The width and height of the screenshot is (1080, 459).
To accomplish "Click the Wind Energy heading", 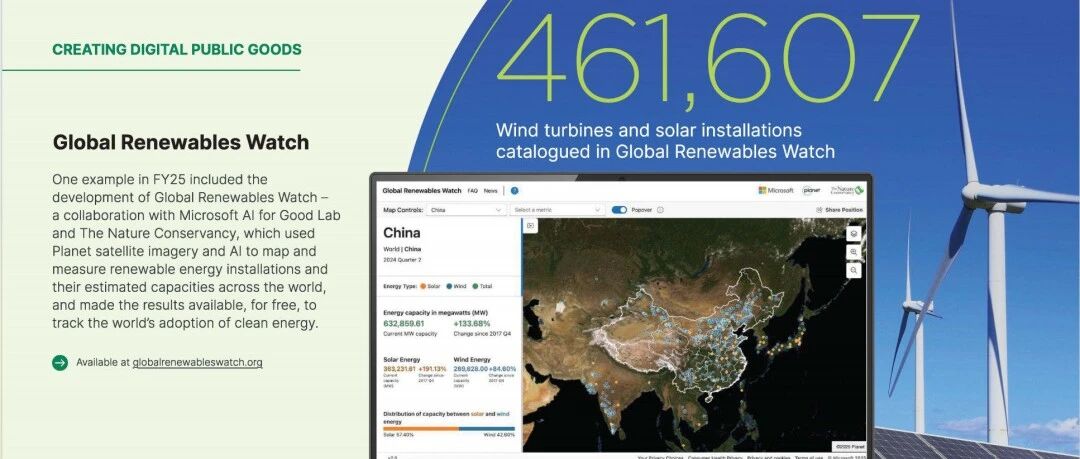I will point(472,360).
